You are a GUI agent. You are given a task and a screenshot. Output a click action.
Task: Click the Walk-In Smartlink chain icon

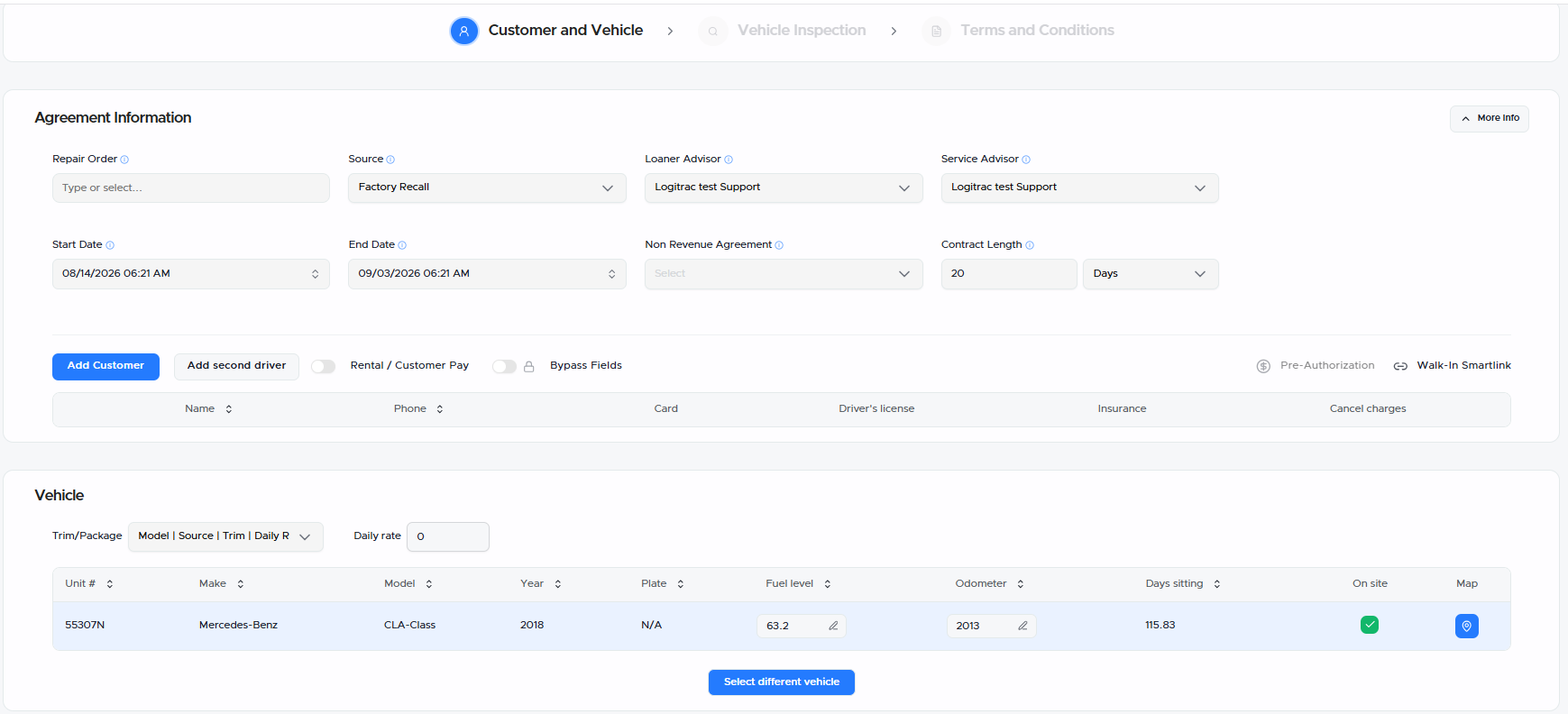[x=1400, y=366]
